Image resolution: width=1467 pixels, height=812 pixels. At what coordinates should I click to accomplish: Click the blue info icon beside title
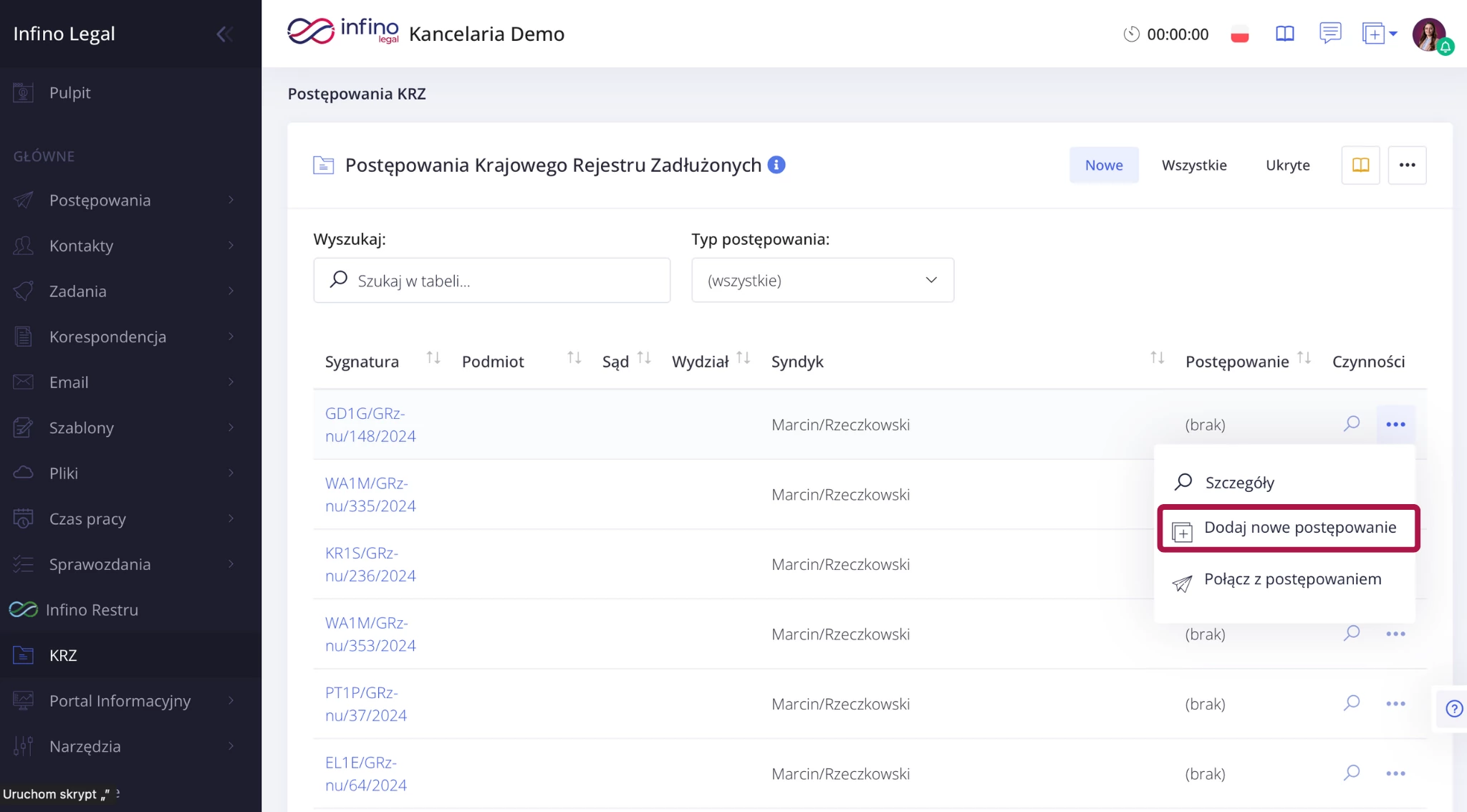[x=776, y=165]
